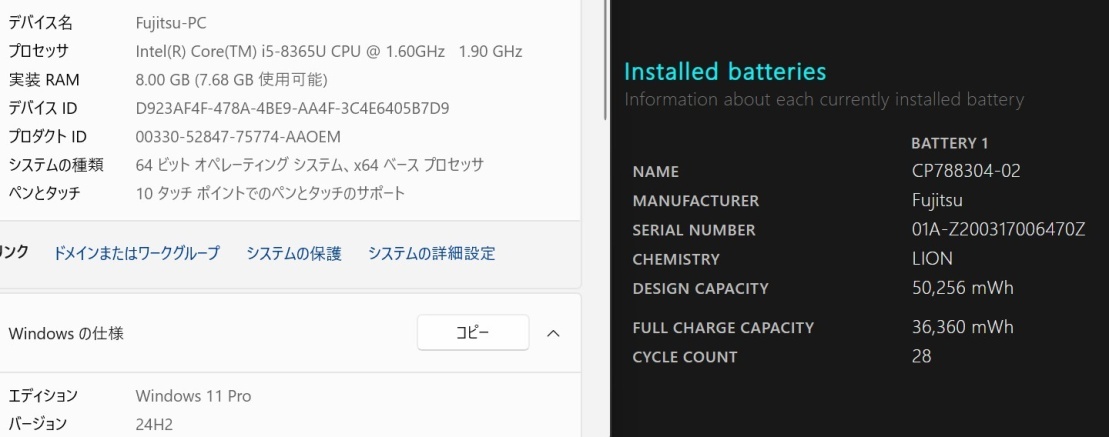
Task: Collapse the Windows の仕様 section chevron
Action: tap(554, 333)
